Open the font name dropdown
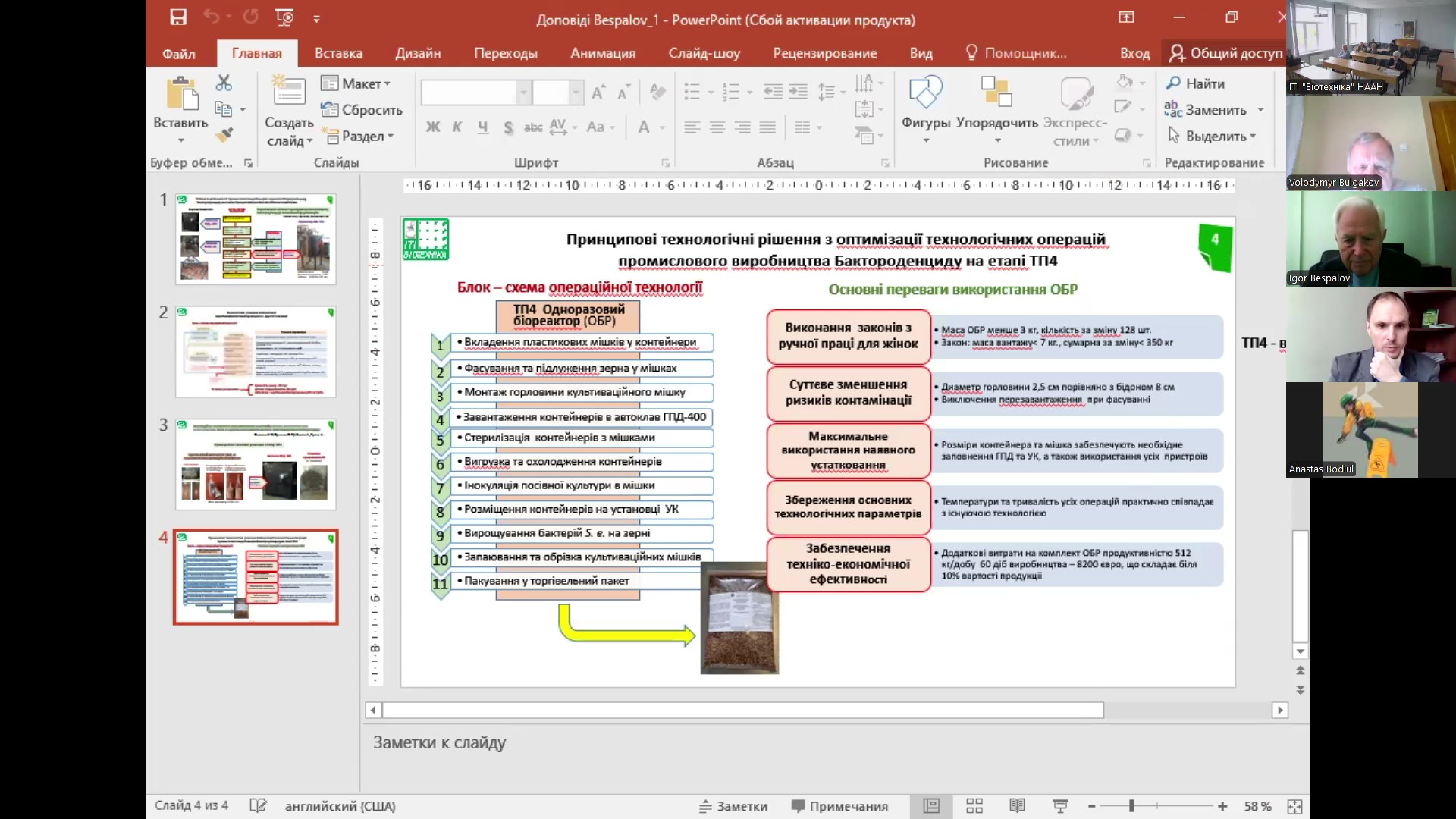The image size is (1456, 819). coord(523,93)
